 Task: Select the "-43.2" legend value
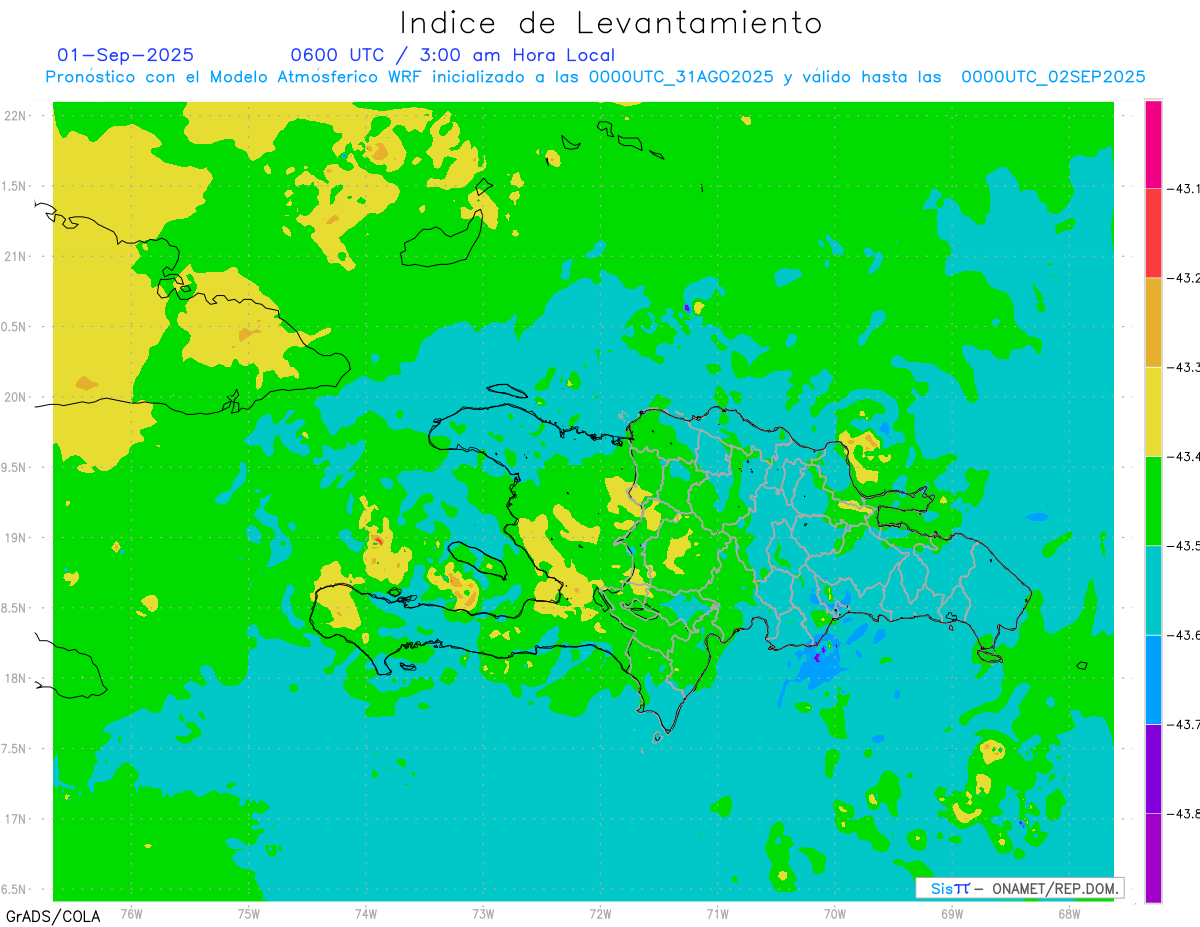(1184, 278)
